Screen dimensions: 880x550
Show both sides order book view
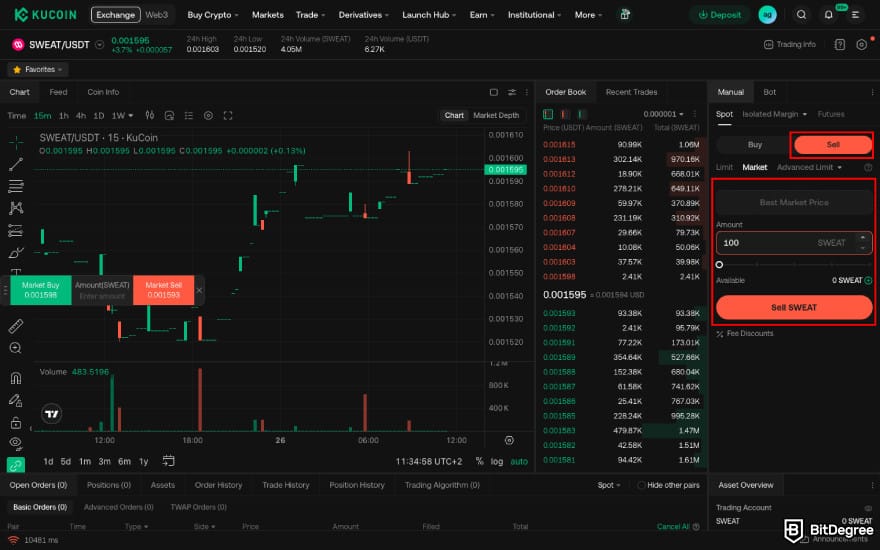(x=548, y=114)
